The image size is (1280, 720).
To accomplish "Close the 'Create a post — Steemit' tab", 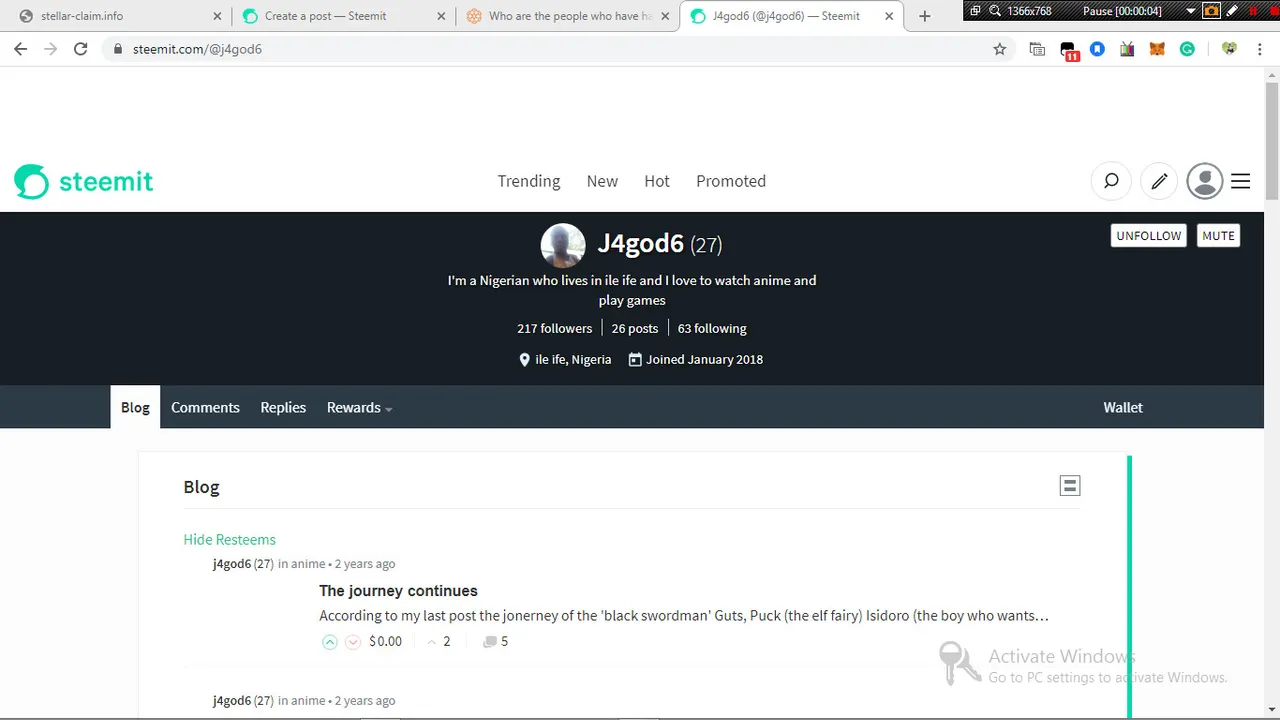I will pyautogui.click(x=441, y=16).
